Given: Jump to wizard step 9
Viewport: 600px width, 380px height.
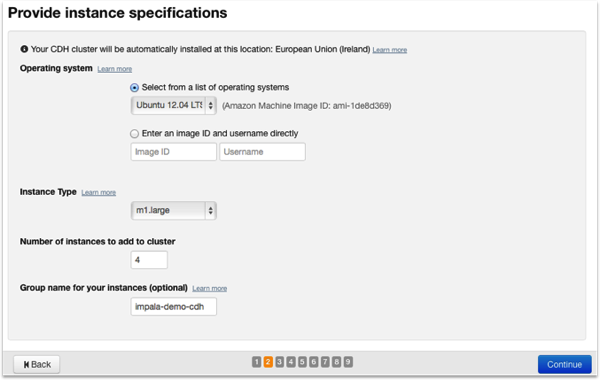Looking at the screenshot, I should (x=348, y=362).
